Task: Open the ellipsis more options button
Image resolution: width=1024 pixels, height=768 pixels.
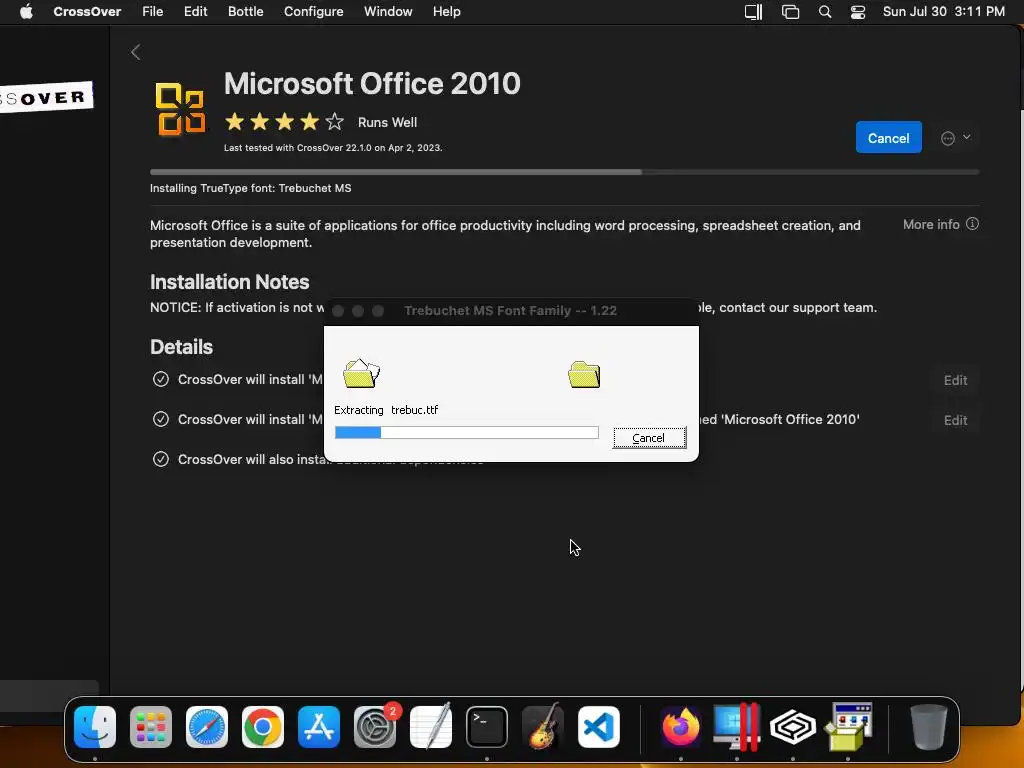Action: [x=948, y=138]
